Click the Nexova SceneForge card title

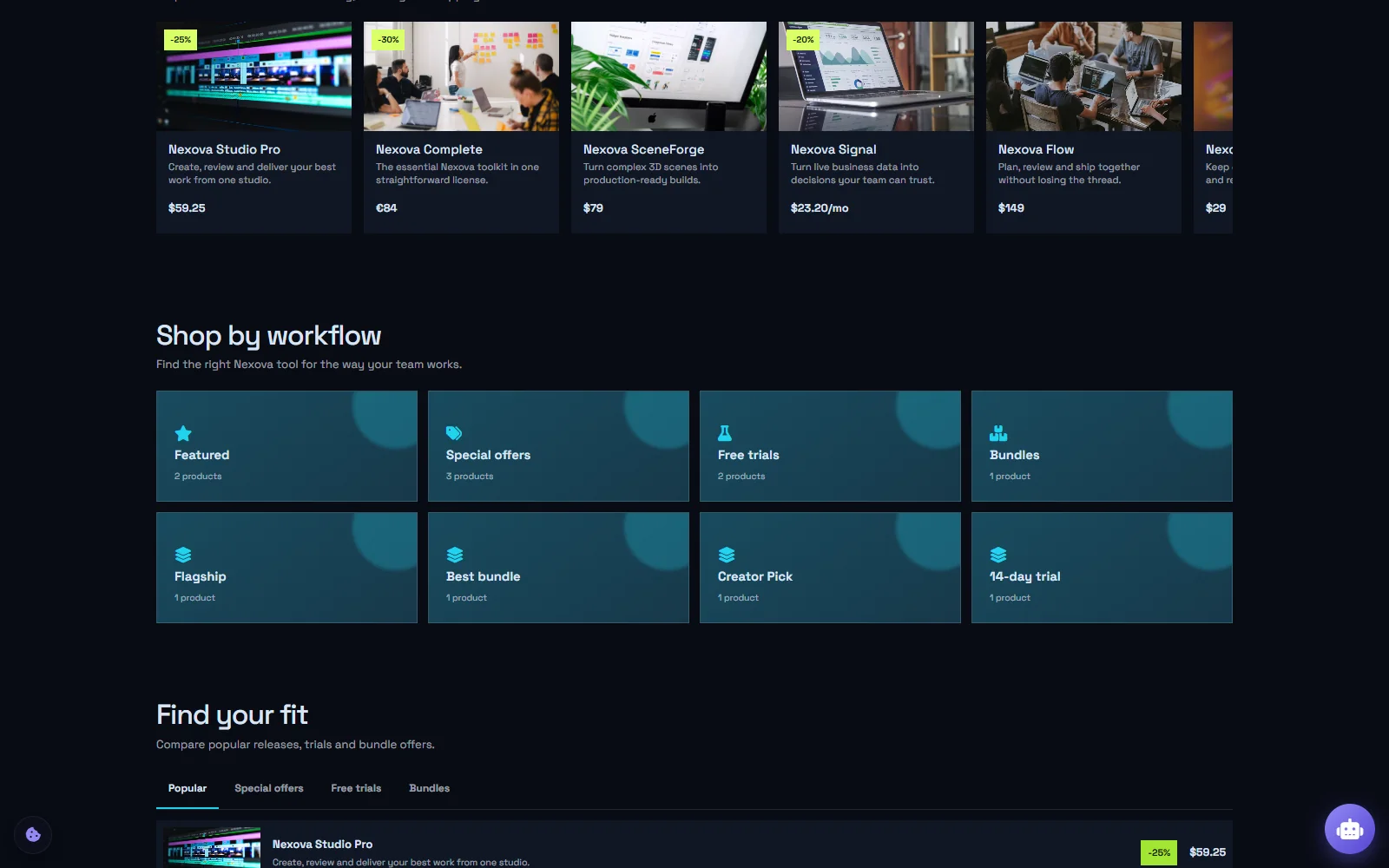(x=643, y=149)
